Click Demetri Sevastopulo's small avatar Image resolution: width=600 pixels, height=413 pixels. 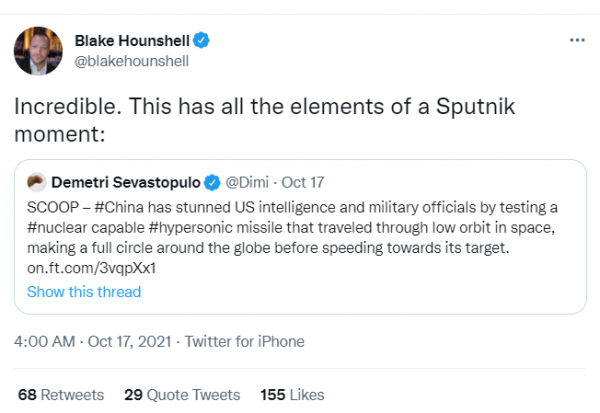[36, 183]
